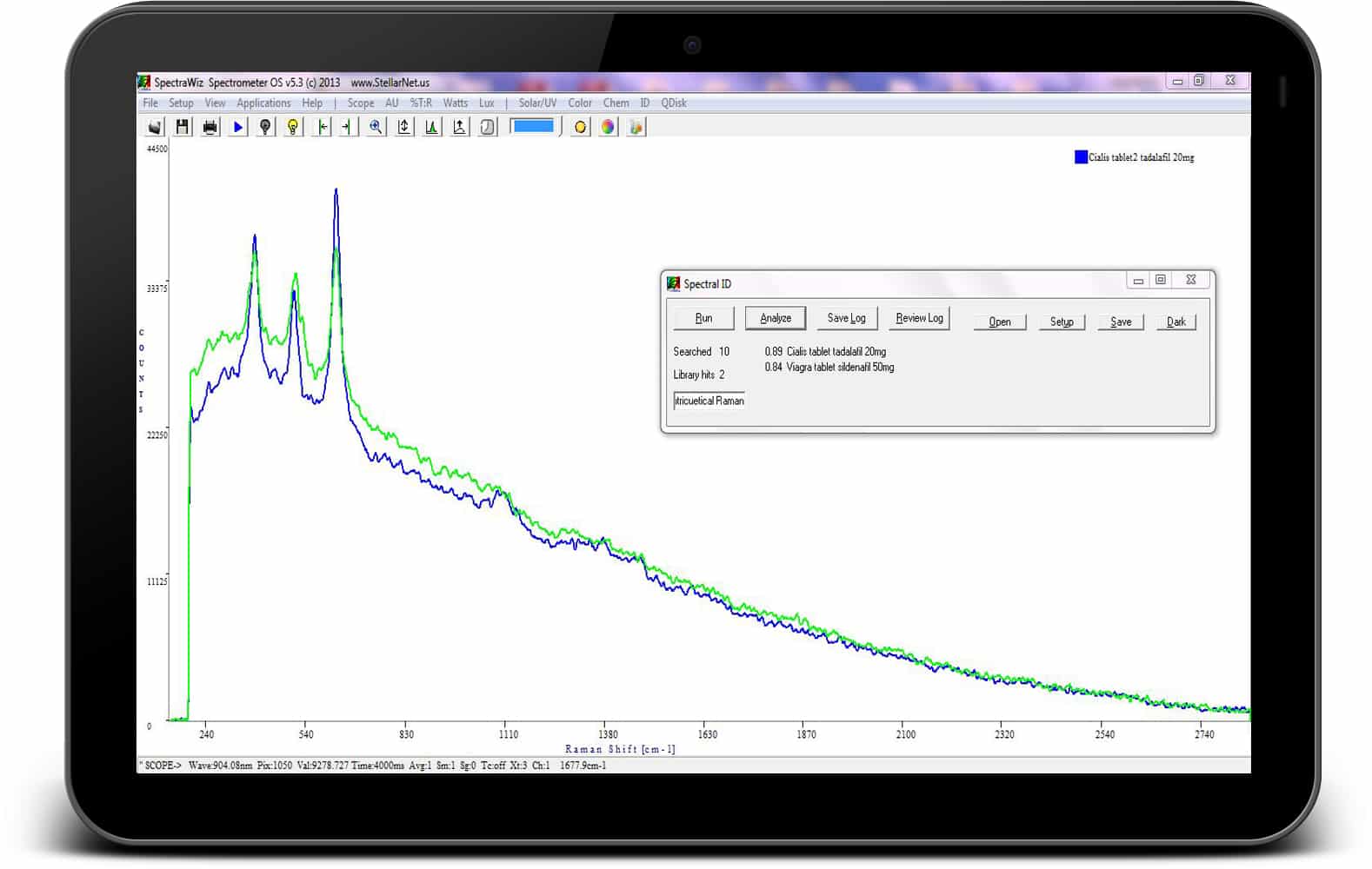Open the ID menu item
1372x869 pixels.
pyautogui.click(x=645, y=103)
